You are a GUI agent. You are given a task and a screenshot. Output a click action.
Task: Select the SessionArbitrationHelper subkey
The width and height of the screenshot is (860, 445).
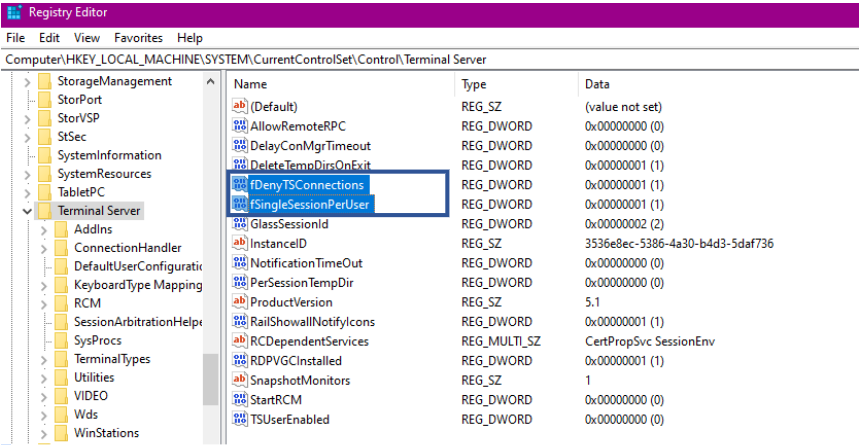tap(138, 322)
